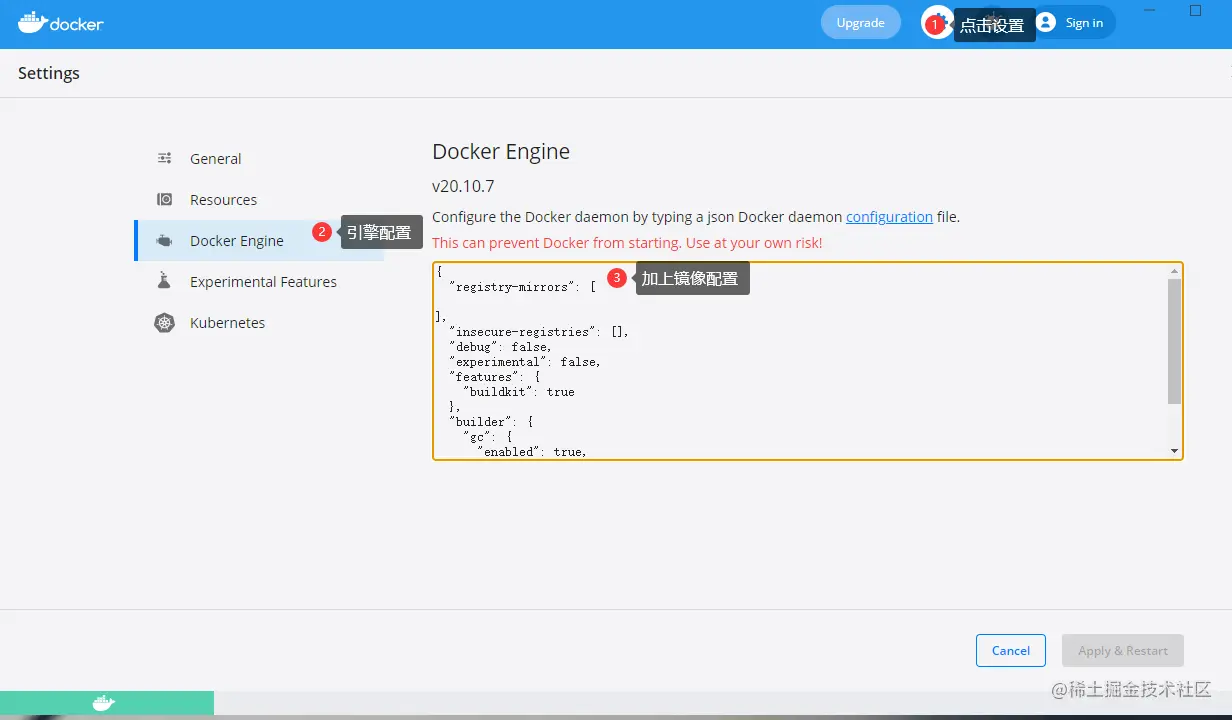This screenshot has width=1232, height=720.
Task: Click the Upgrade button
Action: point(860,22)
